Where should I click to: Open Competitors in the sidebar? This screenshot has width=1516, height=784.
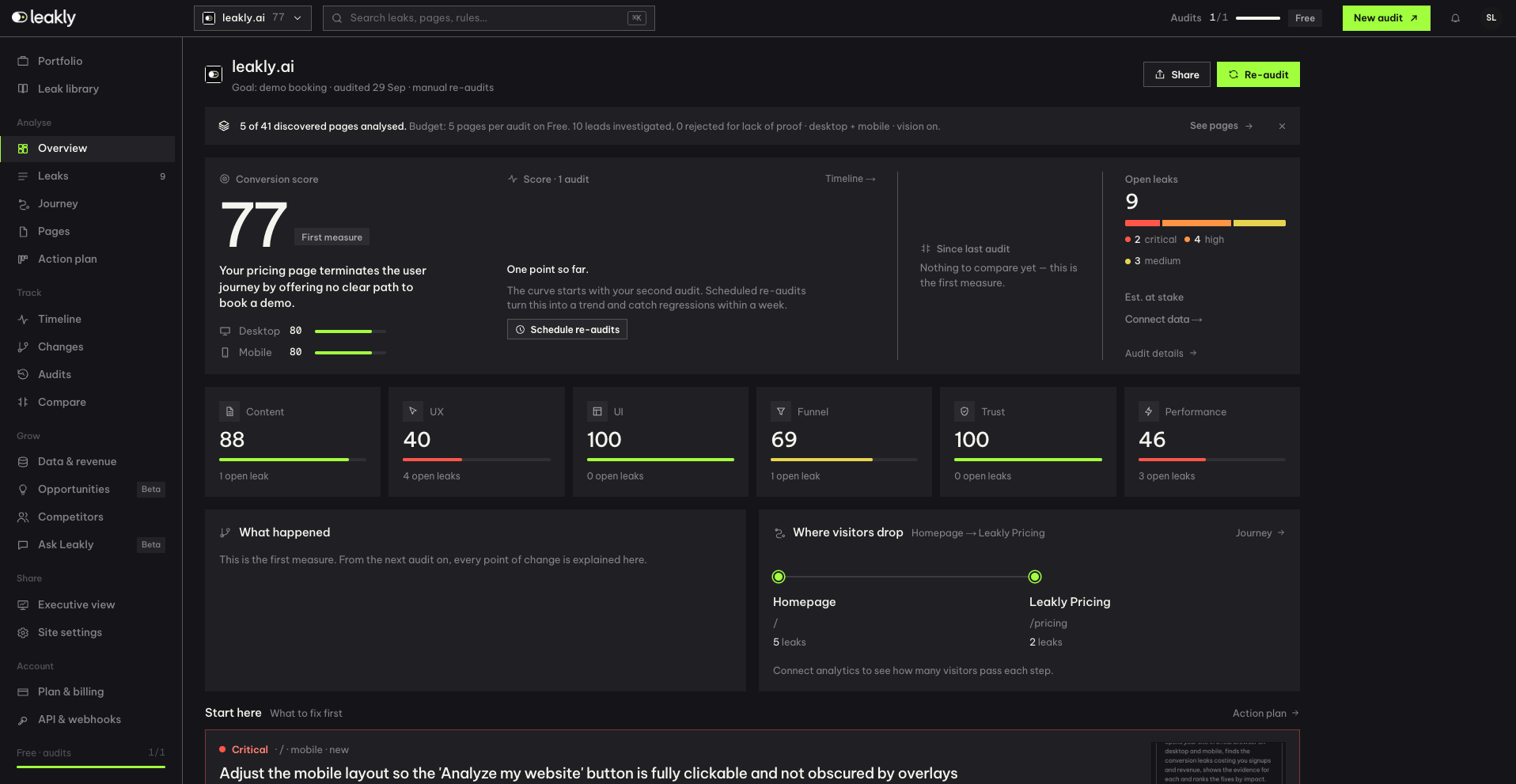88,517
